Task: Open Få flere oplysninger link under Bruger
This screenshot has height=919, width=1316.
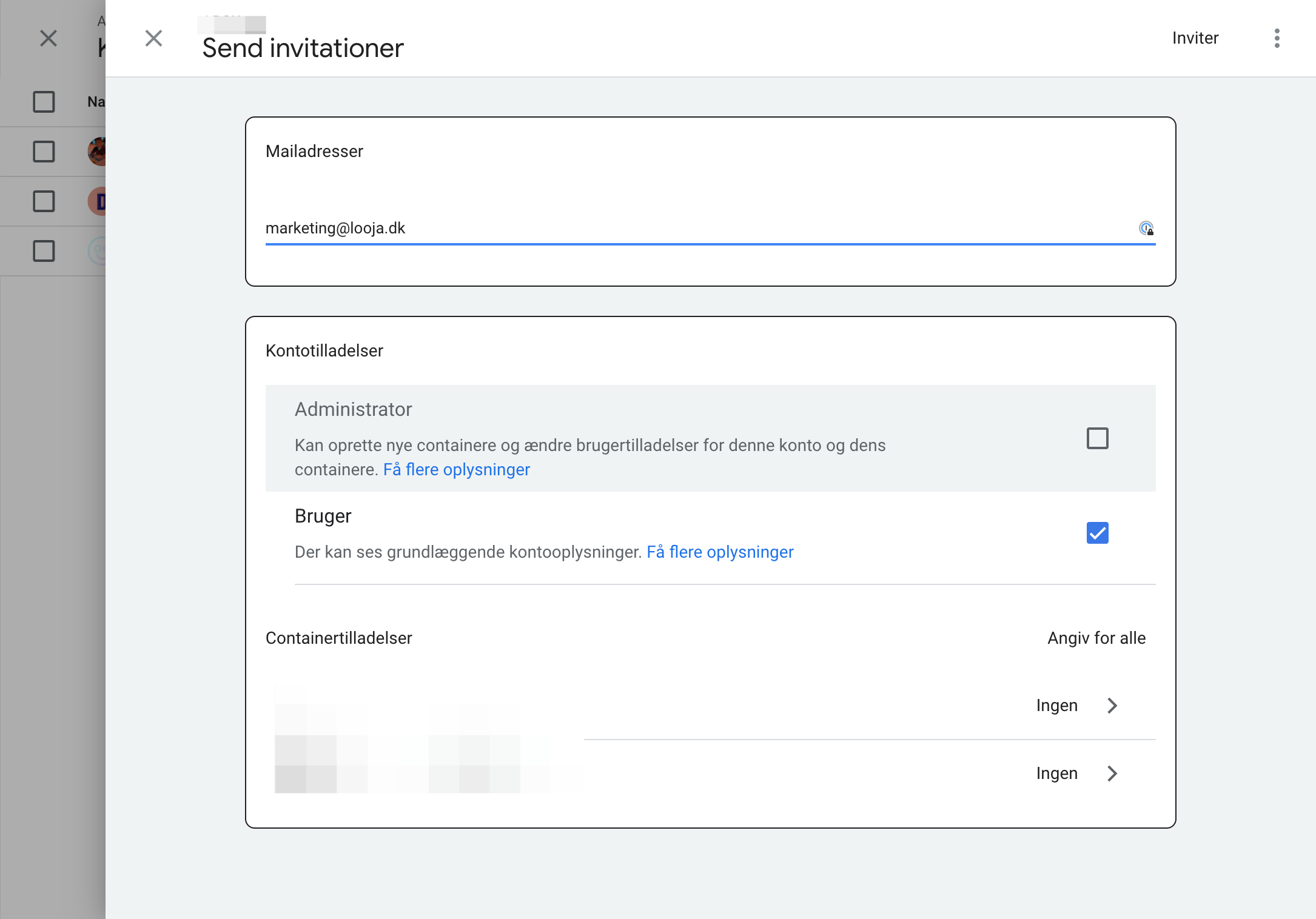Action: point(720,552)
